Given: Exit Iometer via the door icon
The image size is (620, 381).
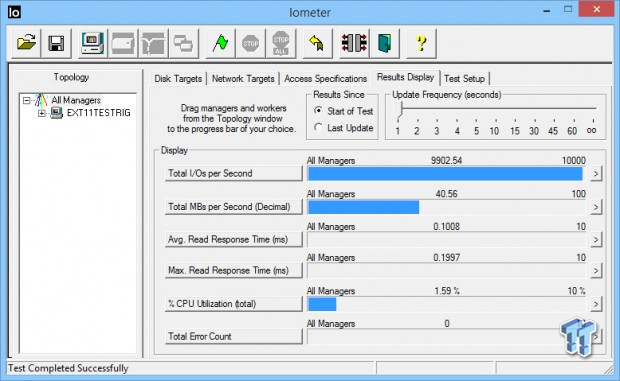Looking at the screenshot, I should click(x=384, y=43).
